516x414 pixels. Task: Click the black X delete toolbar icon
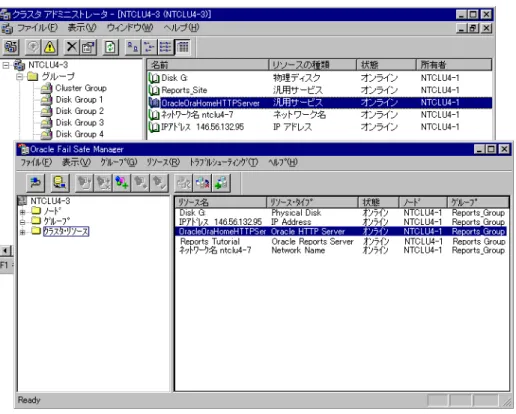click(71, 47)
